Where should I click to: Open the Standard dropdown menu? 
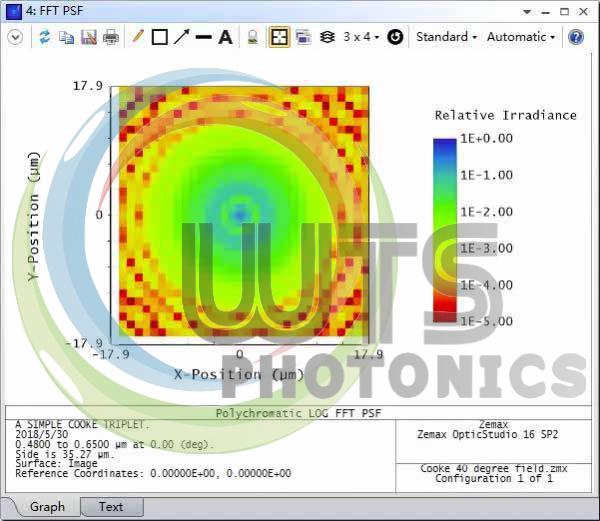pyautogui.click(x=446, y=37)
